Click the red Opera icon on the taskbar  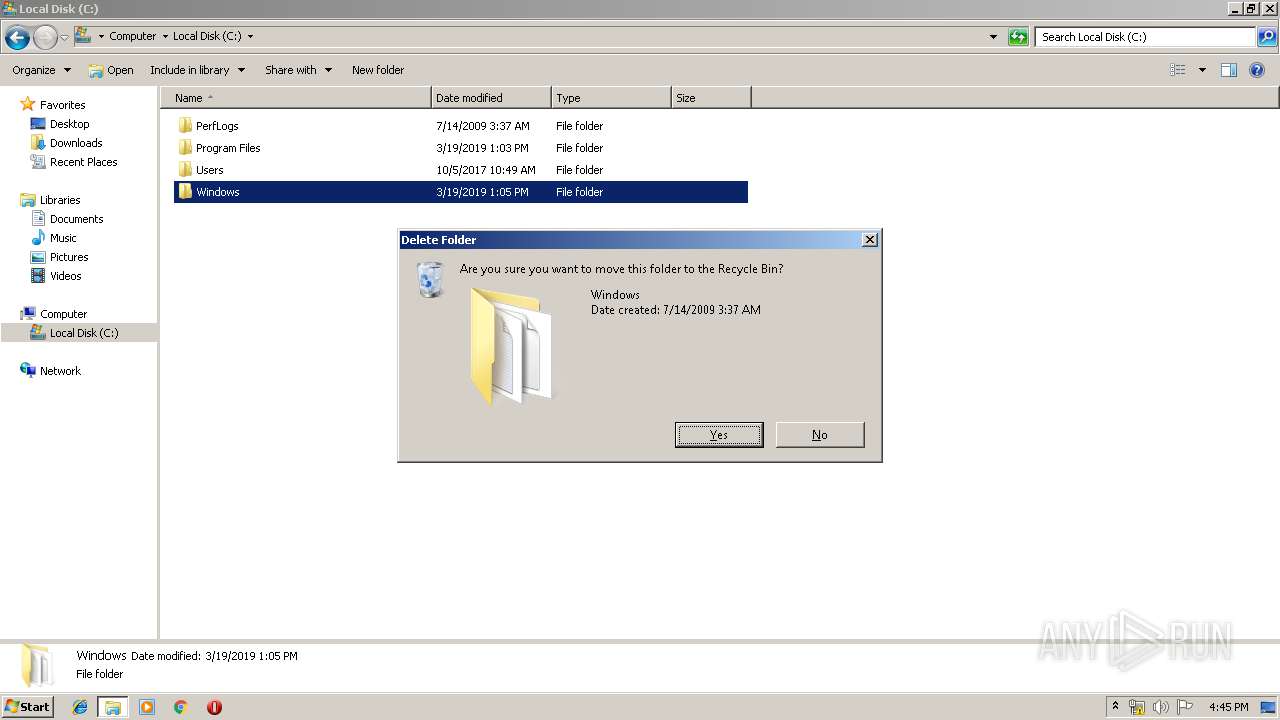click(214, 707)
